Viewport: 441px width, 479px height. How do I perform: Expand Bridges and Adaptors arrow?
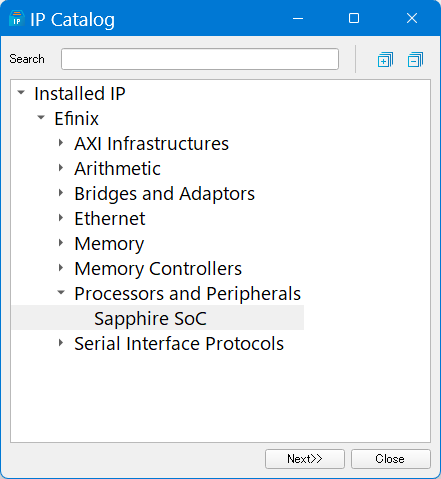click(x=61, y=193)
